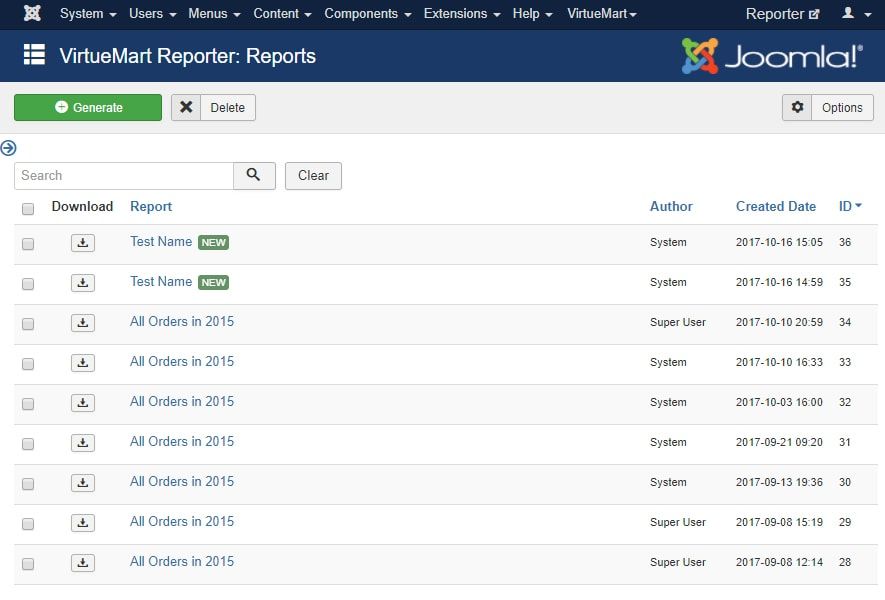Open All Orders in 2015 report ID 28
885x600 pixels.
coord(182,562)
